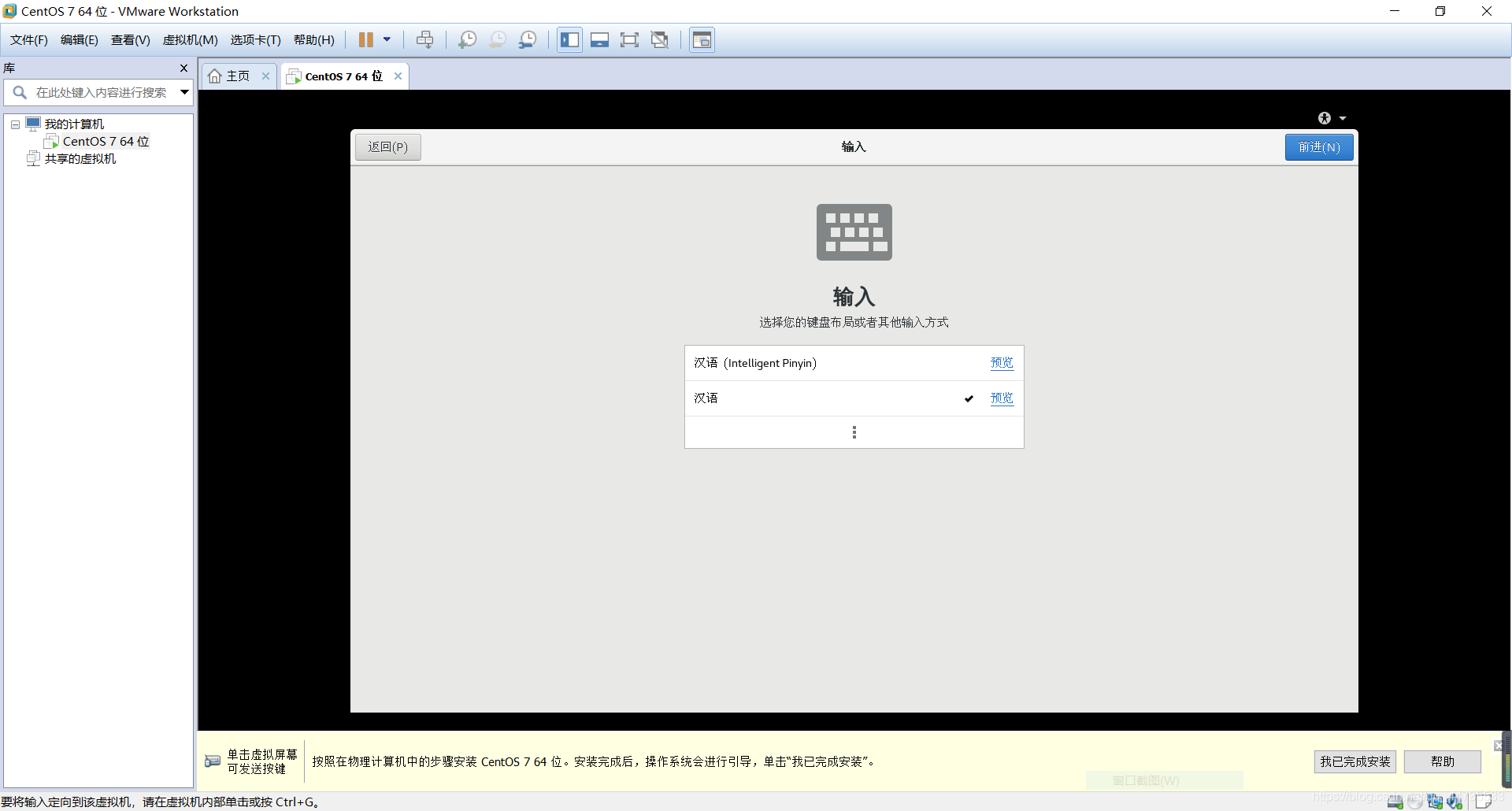
Task: Click the 帮助 button in install bar
Action: tap(1442, 761)
